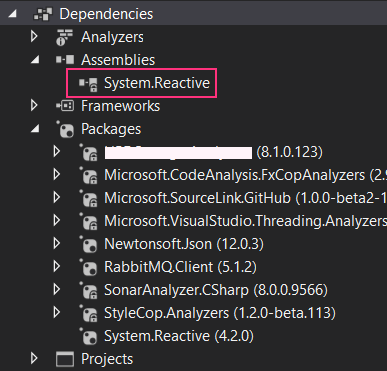387x371 pixels.
Task: Collapse the Dependencies node
Action: pyautogui.click(x=12, y=14)
